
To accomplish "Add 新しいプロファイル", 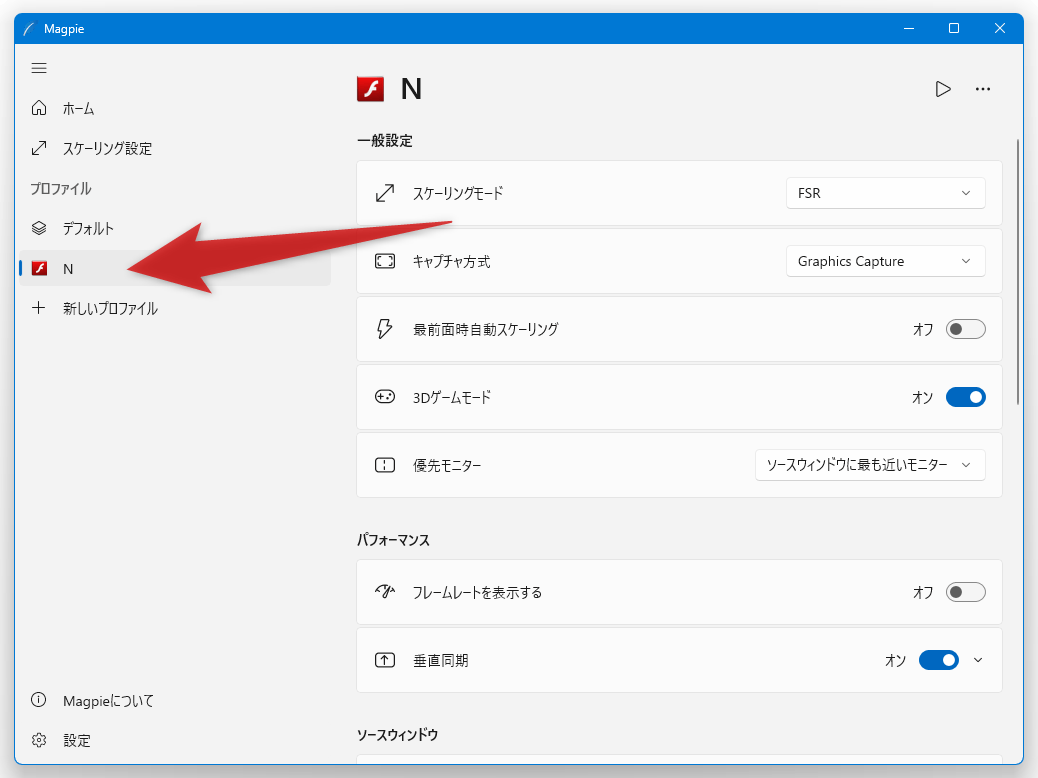I will [175, 308].
